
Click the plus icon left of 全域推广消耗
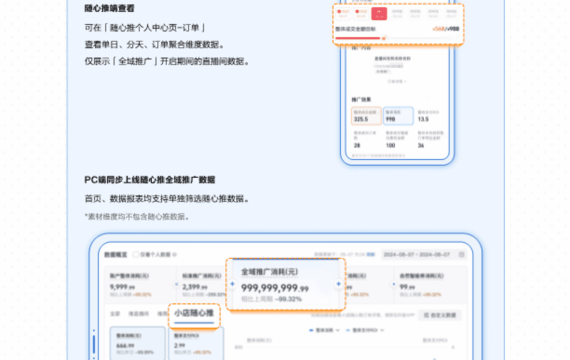(x=232, y=284)
